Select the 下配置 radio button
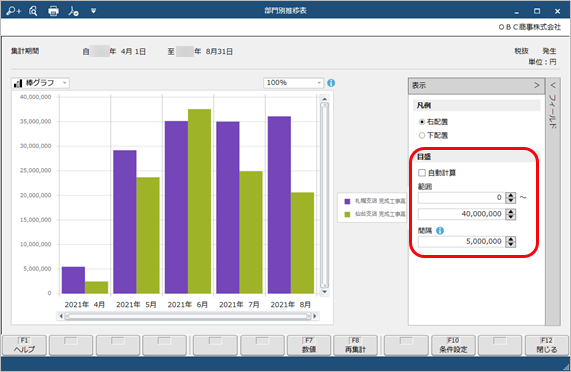Image resolution: width=571 pixels, height=372 pixels. point(422,135)
